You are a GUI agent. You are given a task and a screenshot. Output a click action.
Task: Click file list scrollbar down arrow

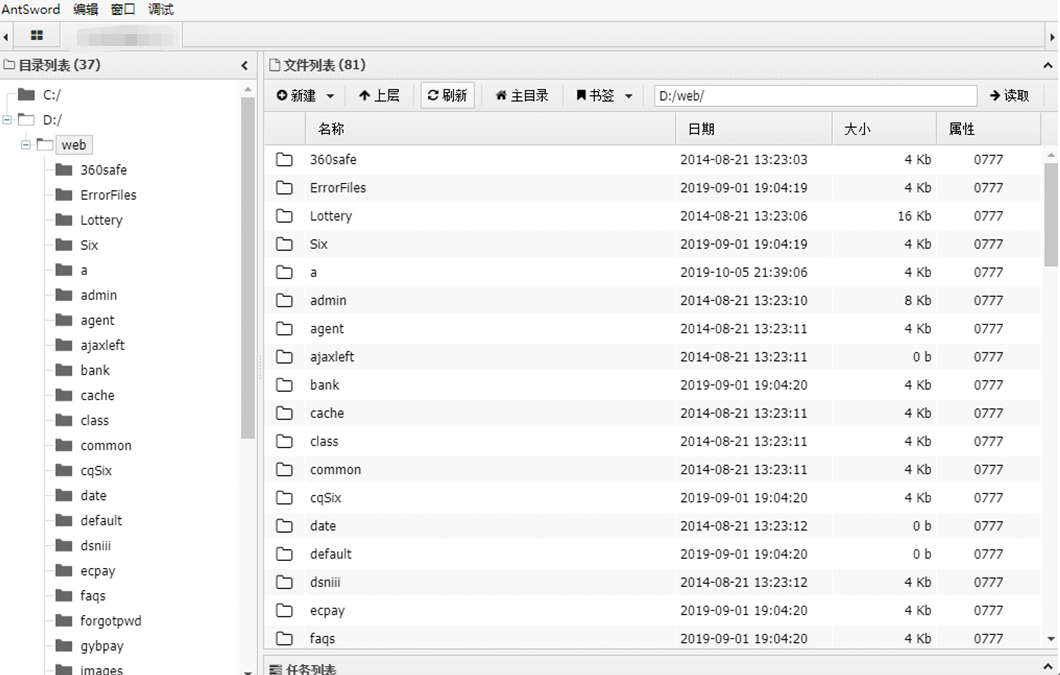[x=1051, y=638]
